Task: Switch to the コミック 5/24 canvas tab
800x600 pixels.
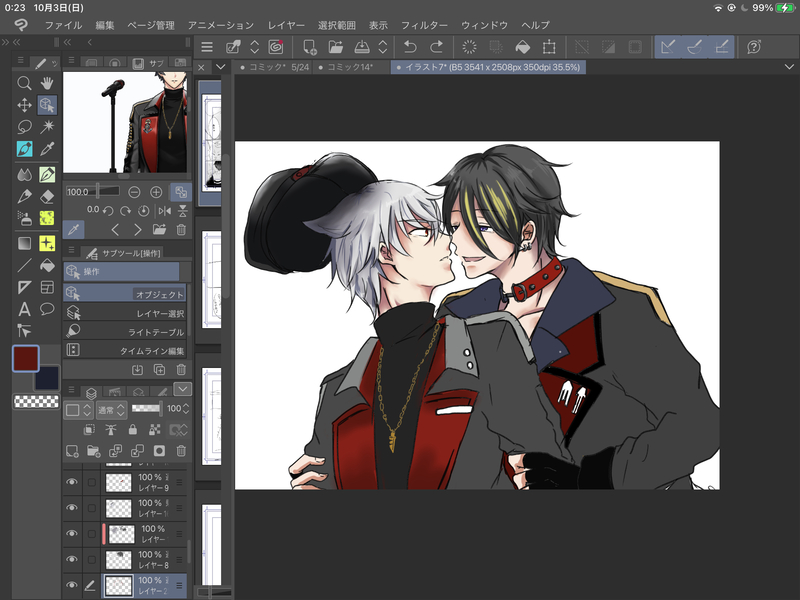Action: pyautogui.click(x=274, y=67)
